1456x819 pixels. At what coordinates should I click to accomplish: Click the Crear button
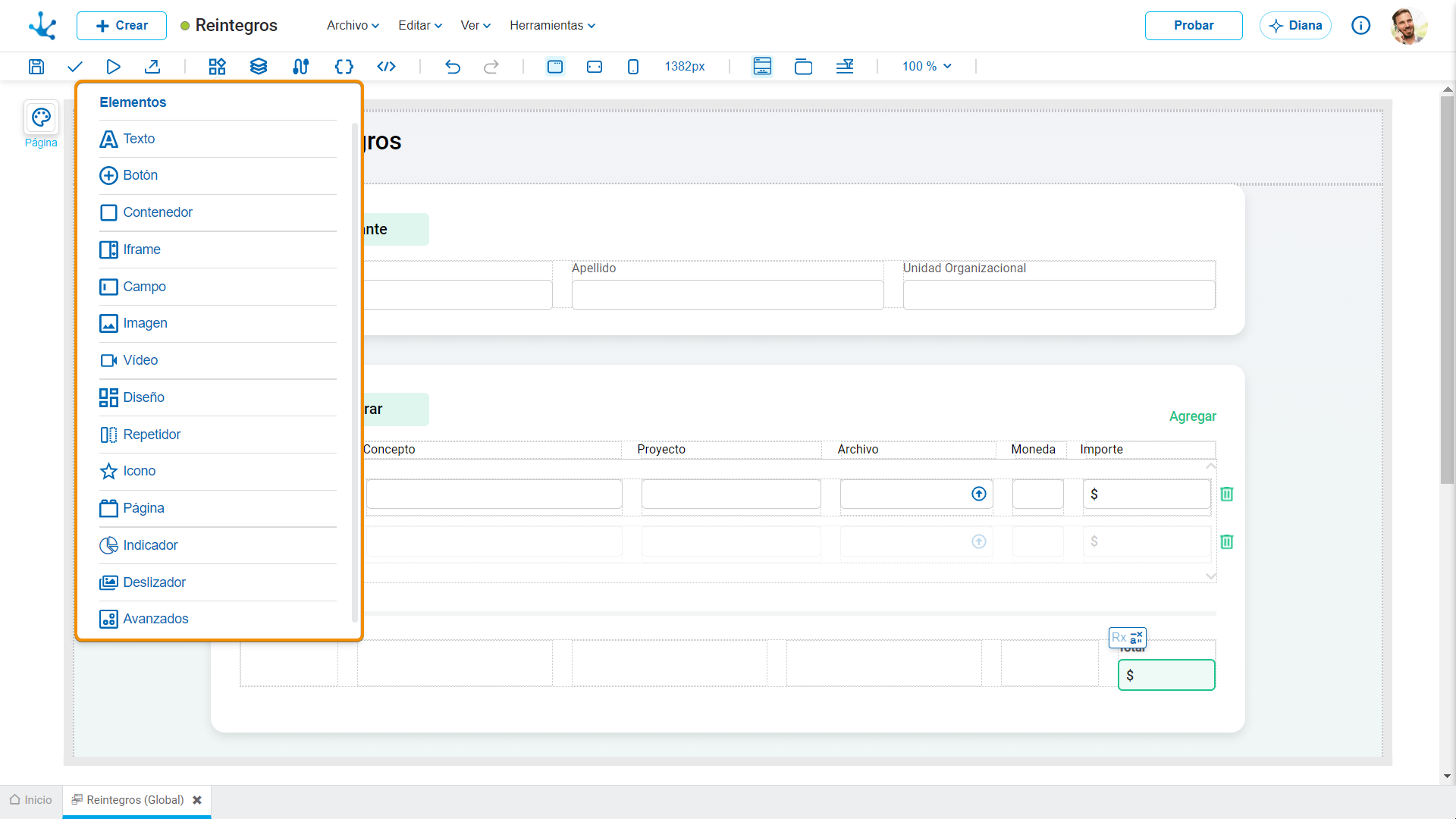tap(121, 26)
